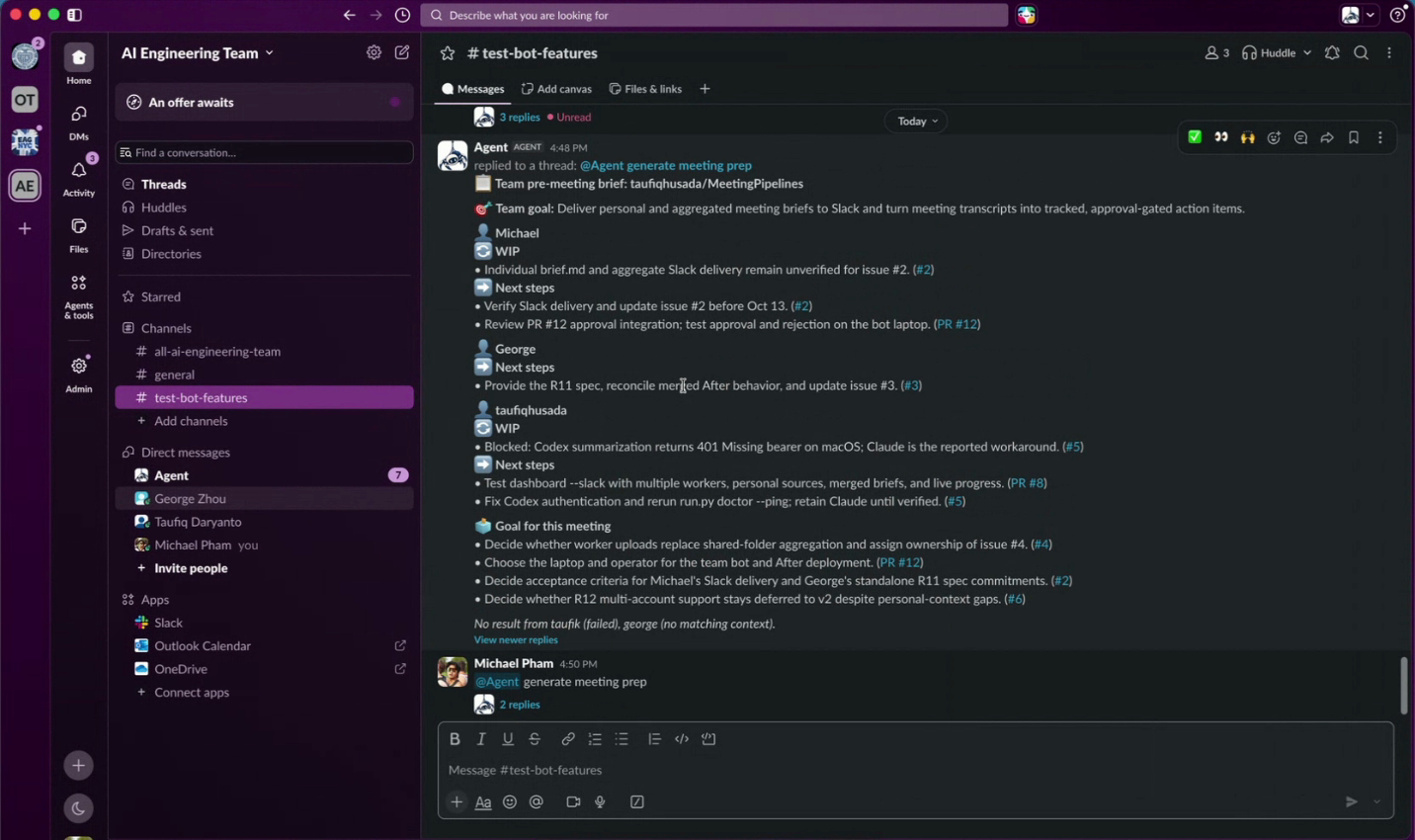The height and width of the screenshot is (840, 1415).
Task: Record an audio clip with the microphone
Action: click(x=600, y=802)
